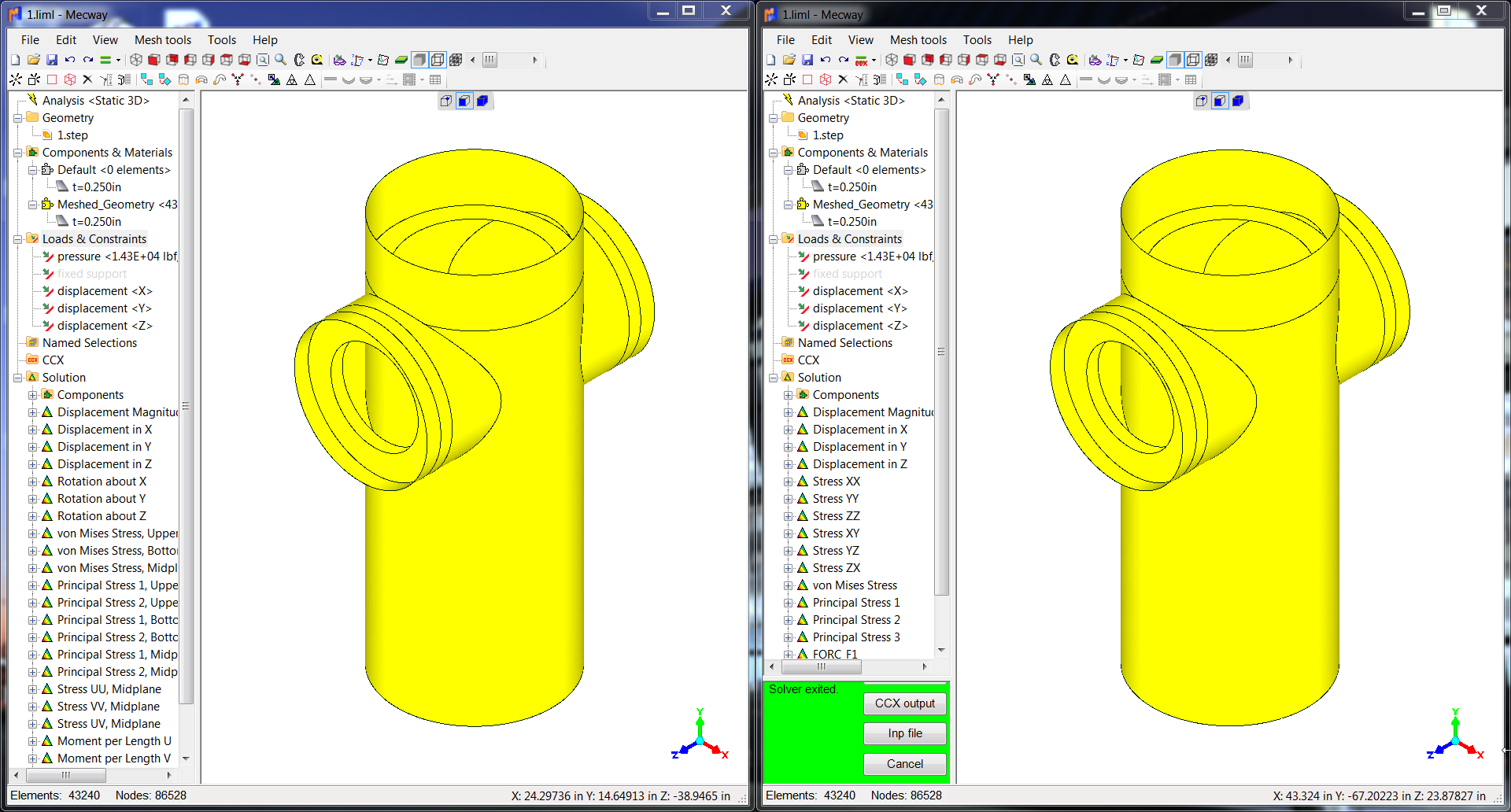Expand von Mises Stress in right tree
Viewport: 1511px width, 812px height.
(788, 585)
